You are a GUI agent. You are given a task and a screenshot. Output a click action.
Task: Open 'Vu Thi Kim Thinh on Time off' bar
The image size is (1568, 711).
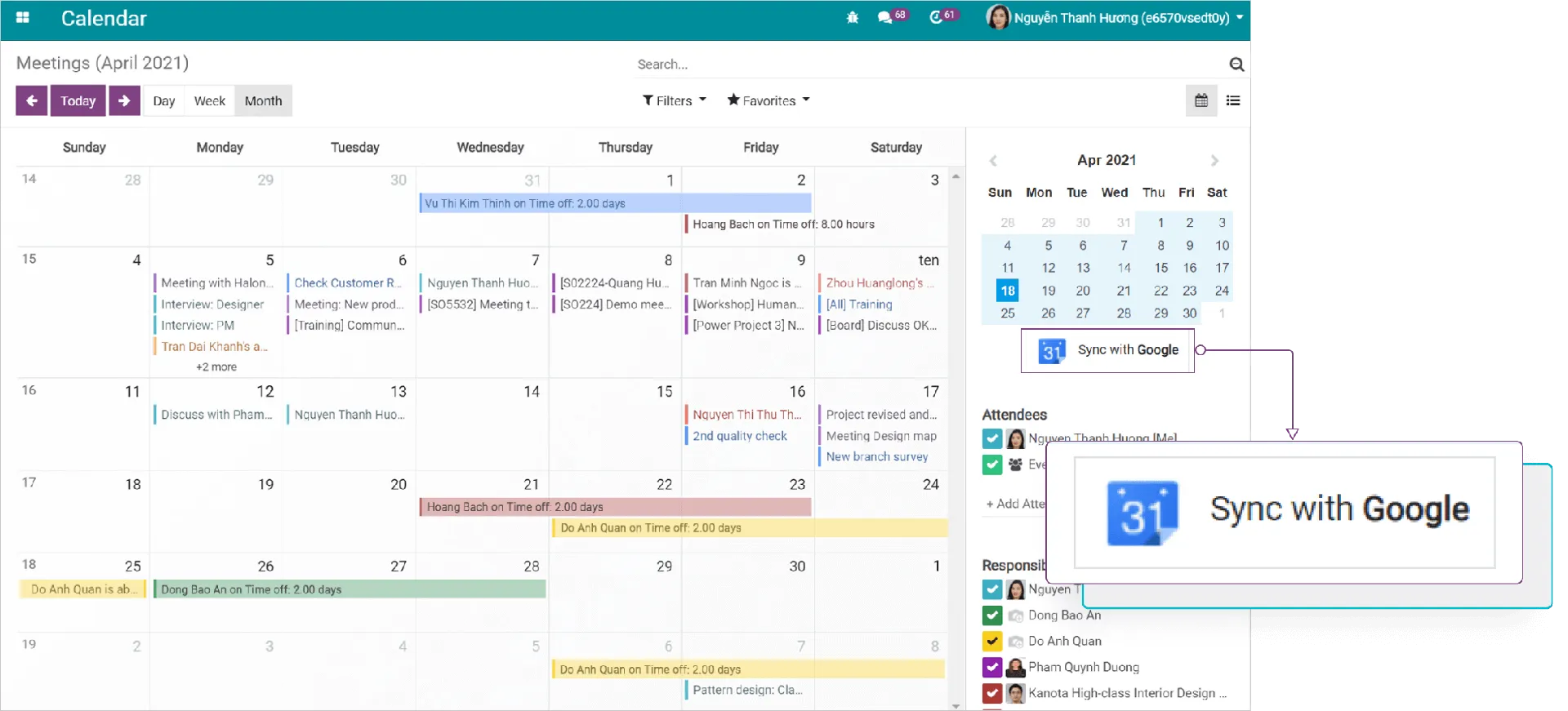(615, 203)
